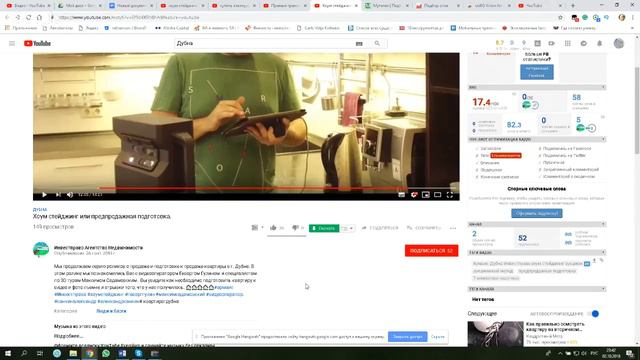Click the предпродажная подготовка video tag
This screenshot has height=360, width=640.
coord(547,271)
